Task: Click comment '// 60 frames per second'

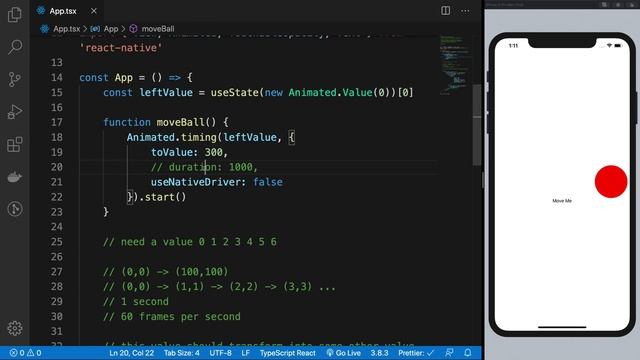Action: pyautogui.click(x=172, y=317)
